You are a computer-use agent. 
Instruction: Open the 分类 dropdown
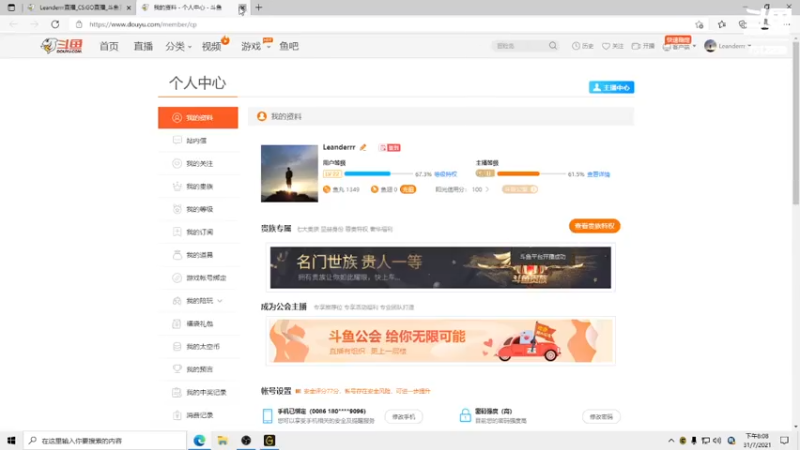point(178,46)
